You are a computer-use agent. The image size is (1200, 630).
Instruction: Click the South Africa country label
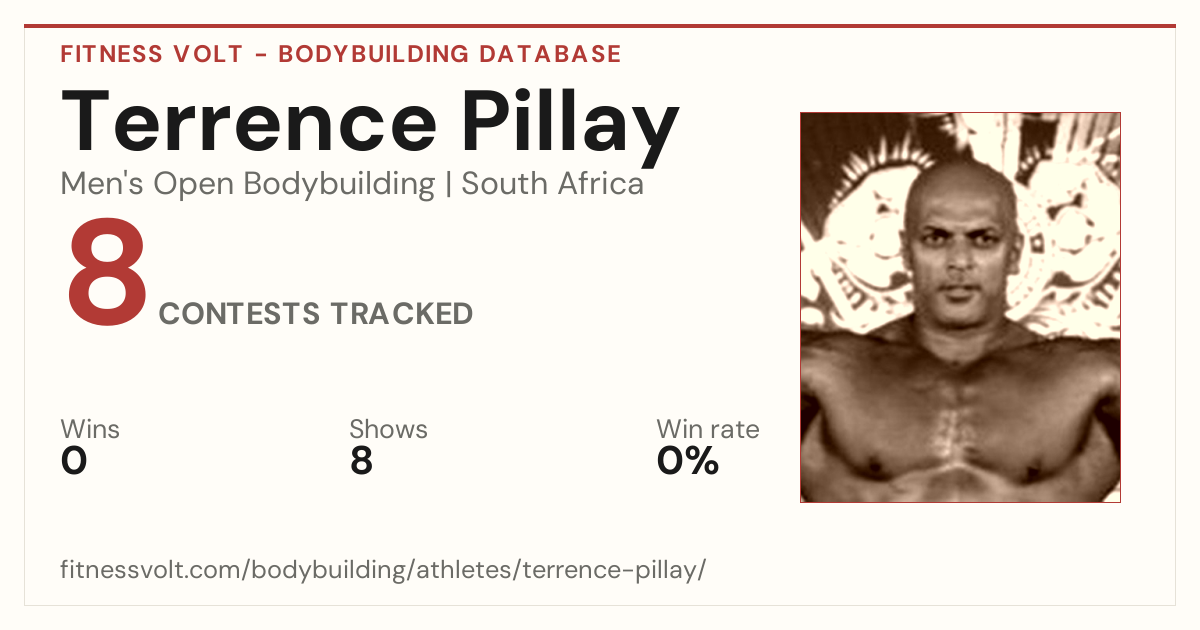(x=553, y=184)
